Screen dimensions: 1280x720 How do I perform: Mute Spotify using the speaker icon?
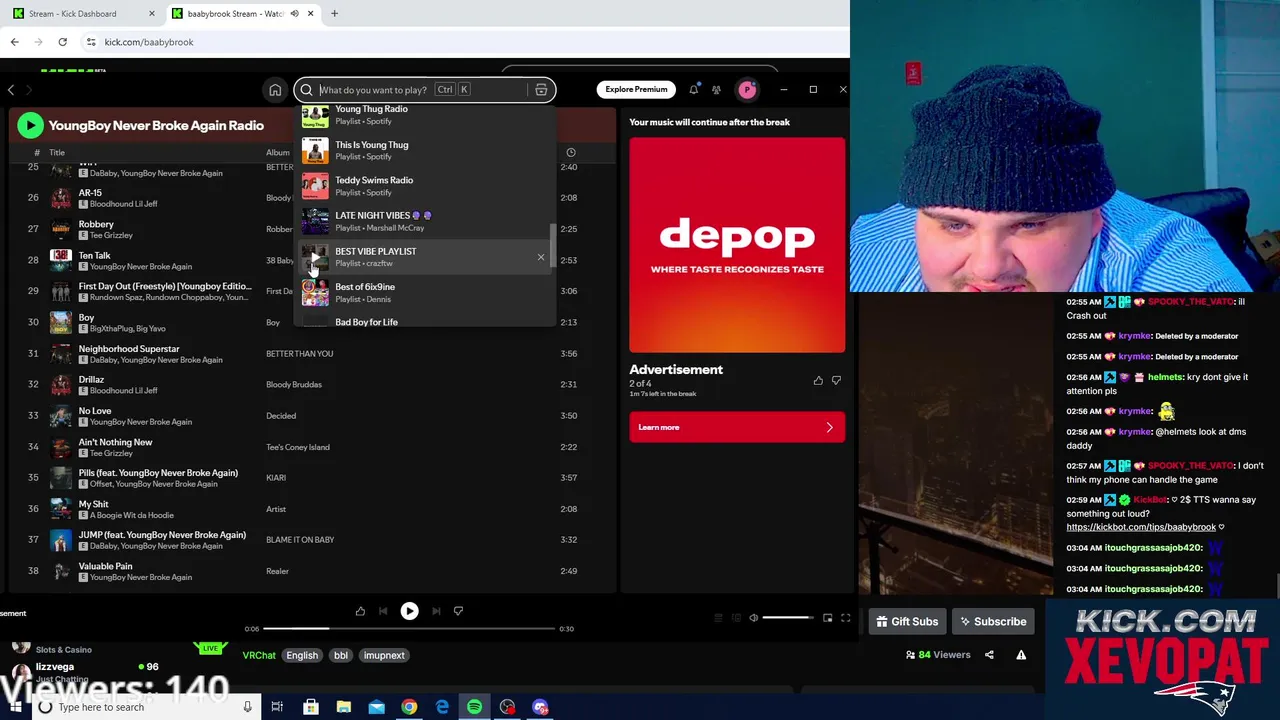coord(753,618)
